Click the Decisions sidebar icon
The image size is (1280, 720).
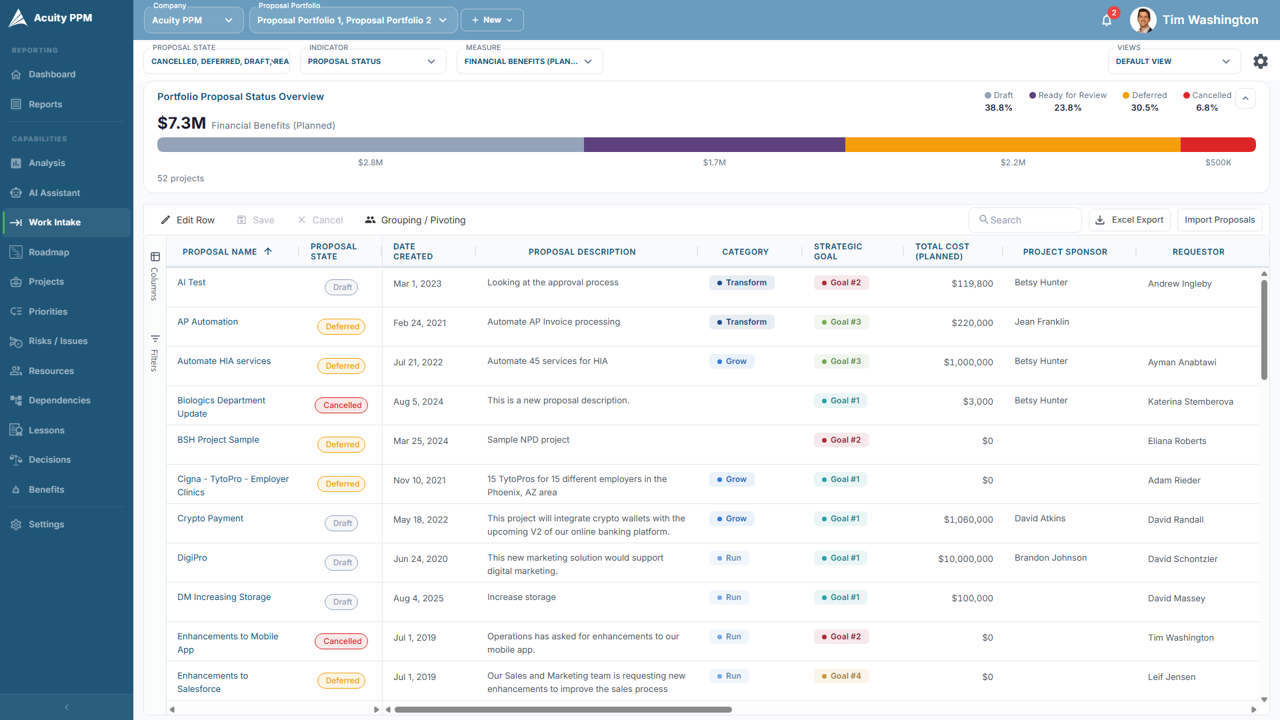16,460
